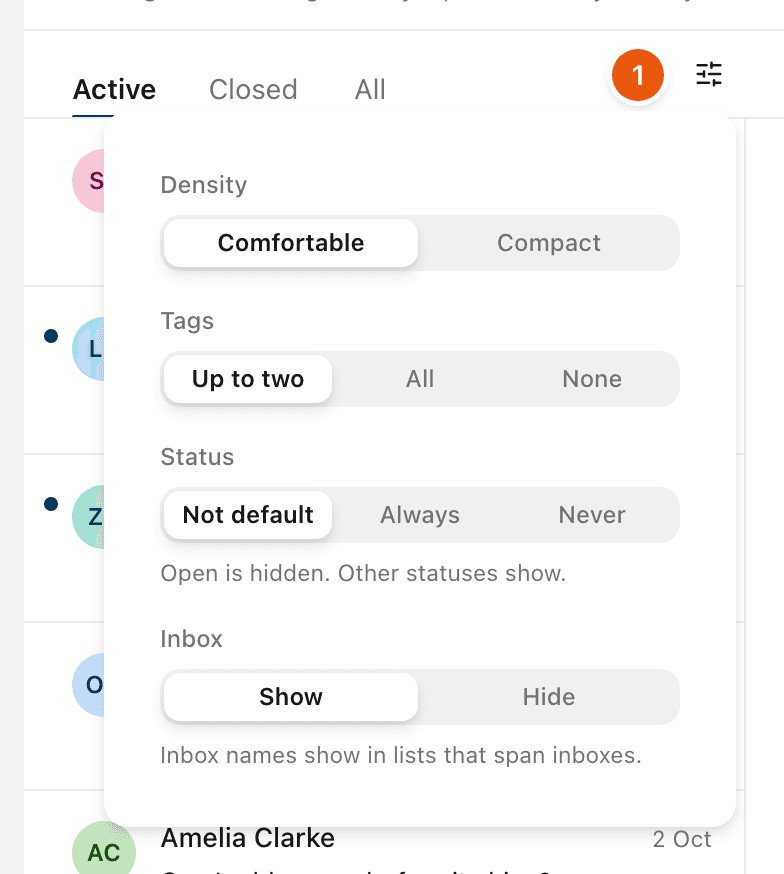This screenshot has width=784, height=874.
Task: Click the light blue O avatar
Action: pyautogui.click(x=89, y=684)
